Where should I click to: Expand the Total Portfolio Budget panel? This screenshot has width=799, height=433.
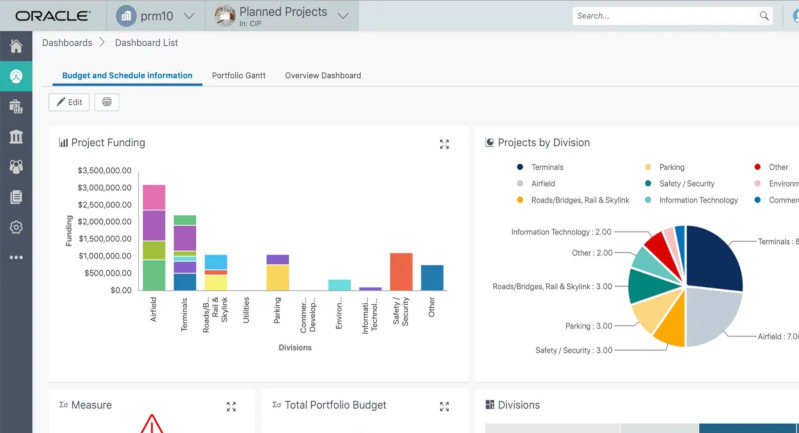[x=444, y=406]
